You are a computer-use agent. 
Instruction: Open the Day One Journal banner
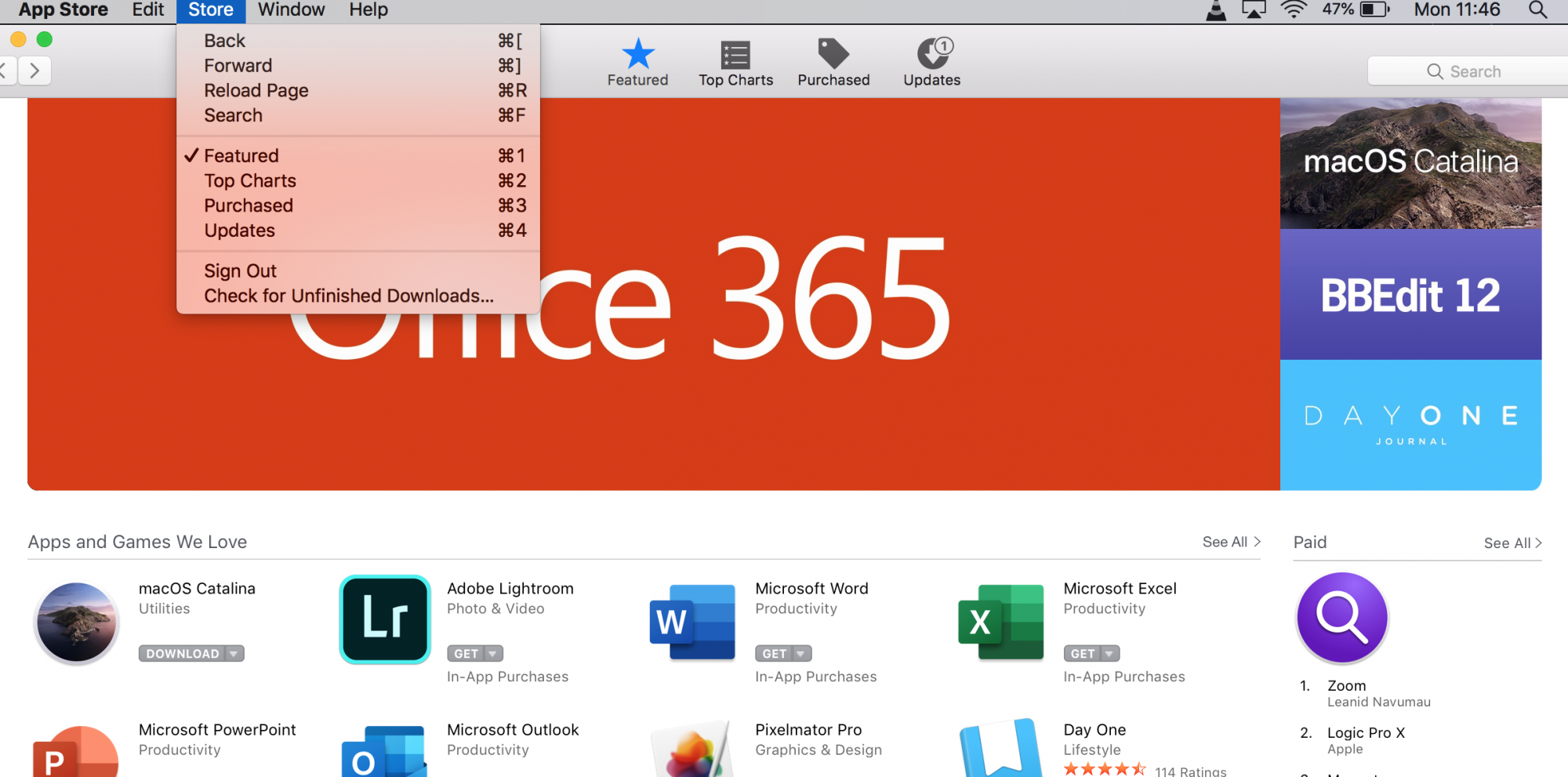(x=1410, y=425)
